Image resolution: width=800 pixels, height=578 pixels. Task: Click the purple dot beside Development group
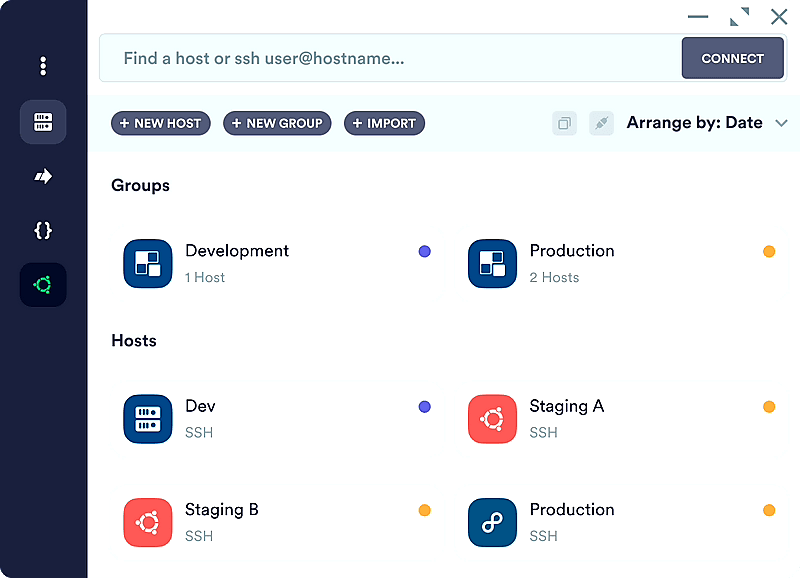pyautogui.click(x=425, y=251)
